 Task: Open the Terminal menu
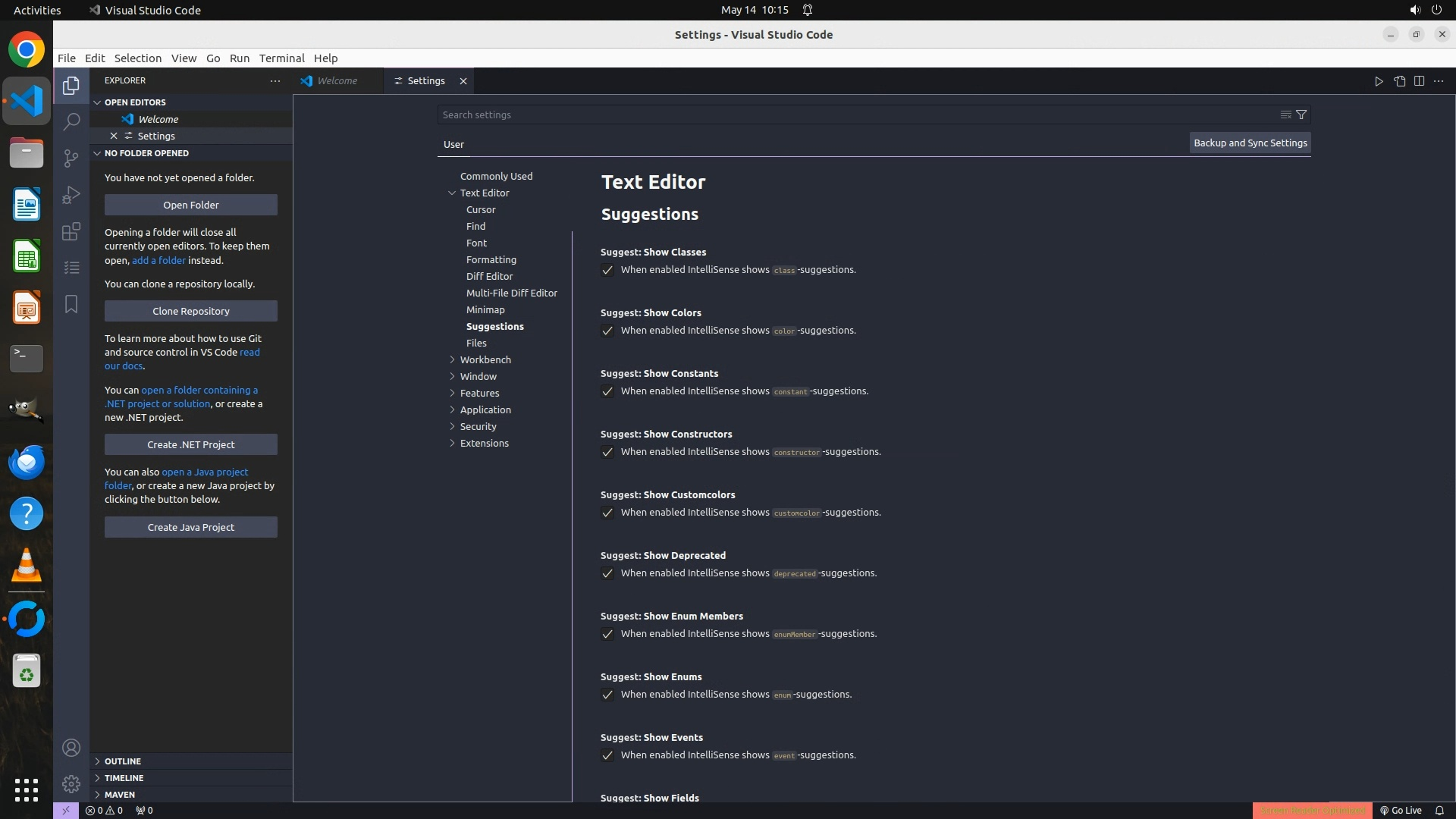click(281, 58)
